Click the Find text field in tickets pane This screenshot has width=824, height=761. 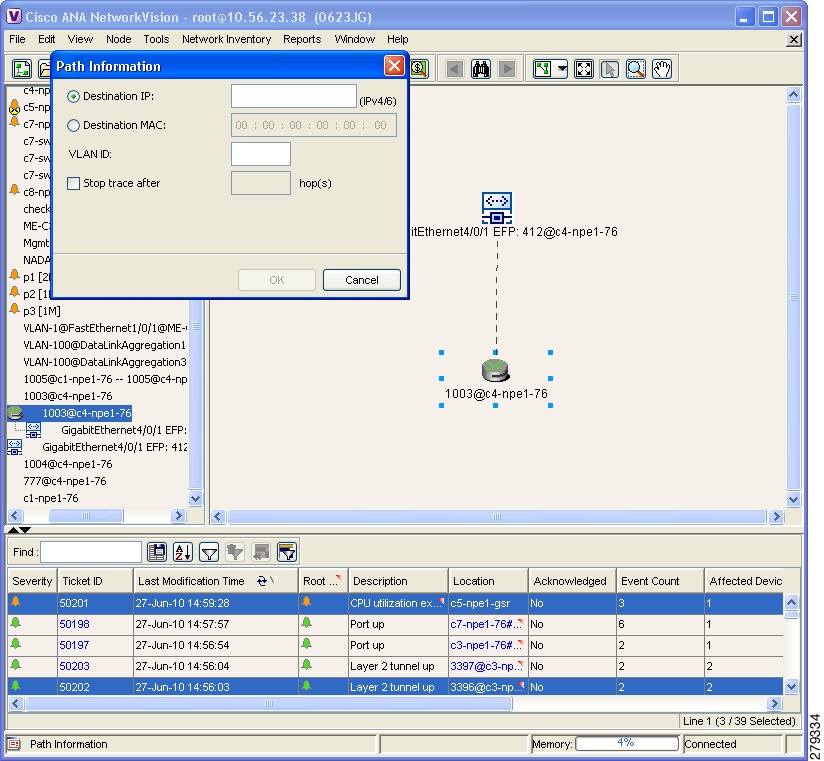(91, 552)
